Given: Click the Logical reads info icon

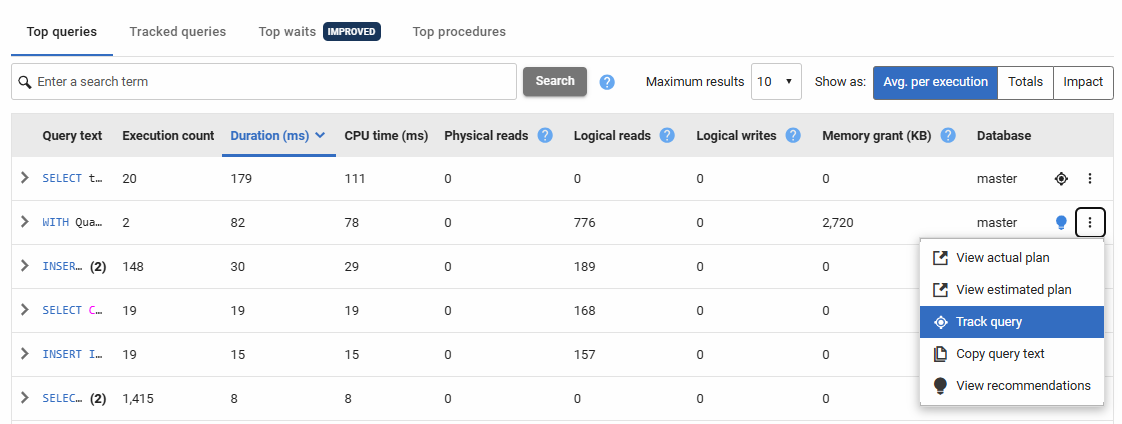Looking at the screenshot, I should pyautogui.click(x=667, y=135).
